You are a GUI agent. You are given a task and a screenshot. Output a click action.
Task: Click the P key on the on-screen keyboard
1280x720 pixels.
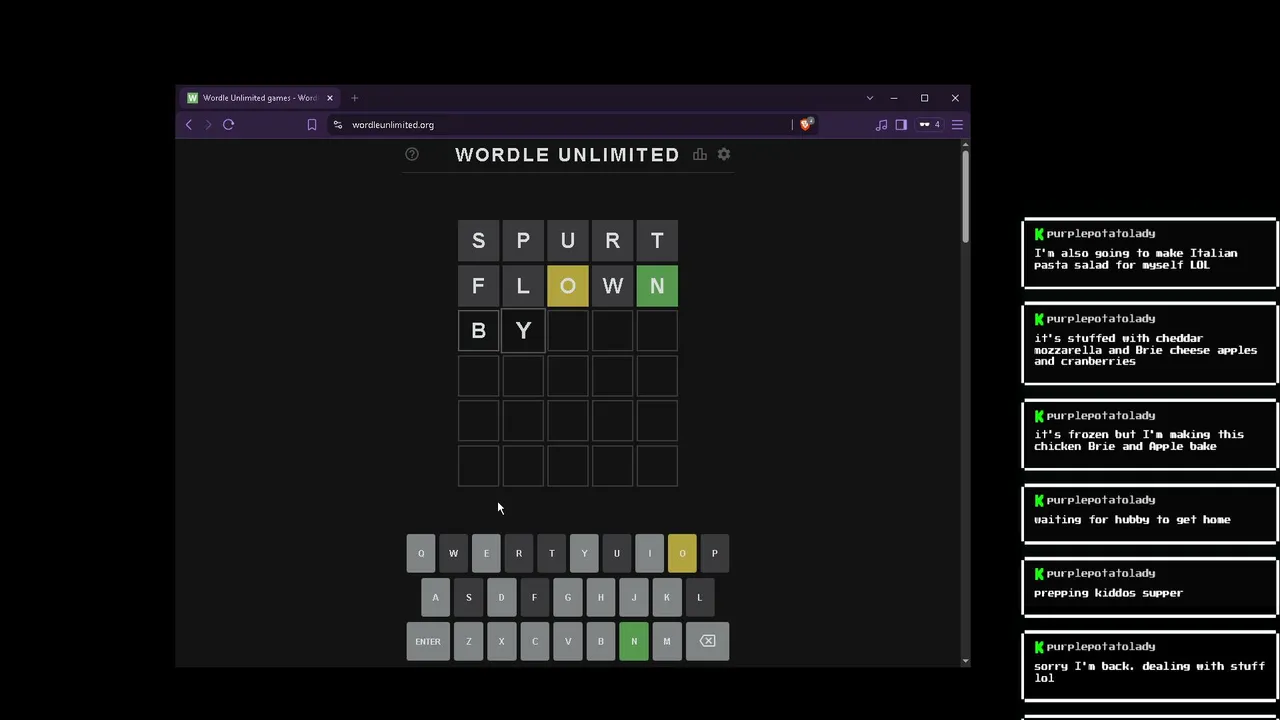[715, 553]
